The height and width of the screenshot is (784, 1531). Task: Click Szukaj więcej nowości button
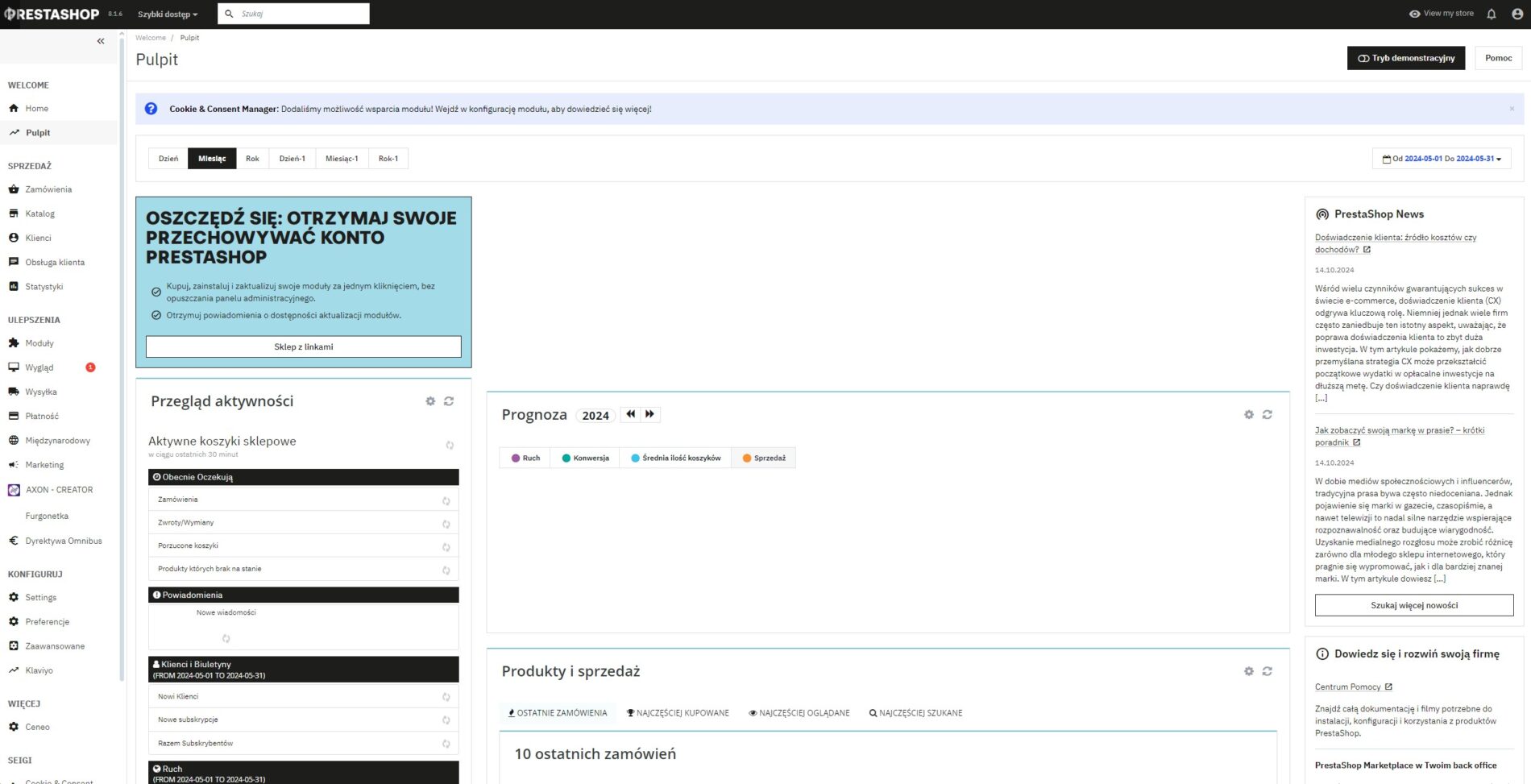pos(1414,605)
